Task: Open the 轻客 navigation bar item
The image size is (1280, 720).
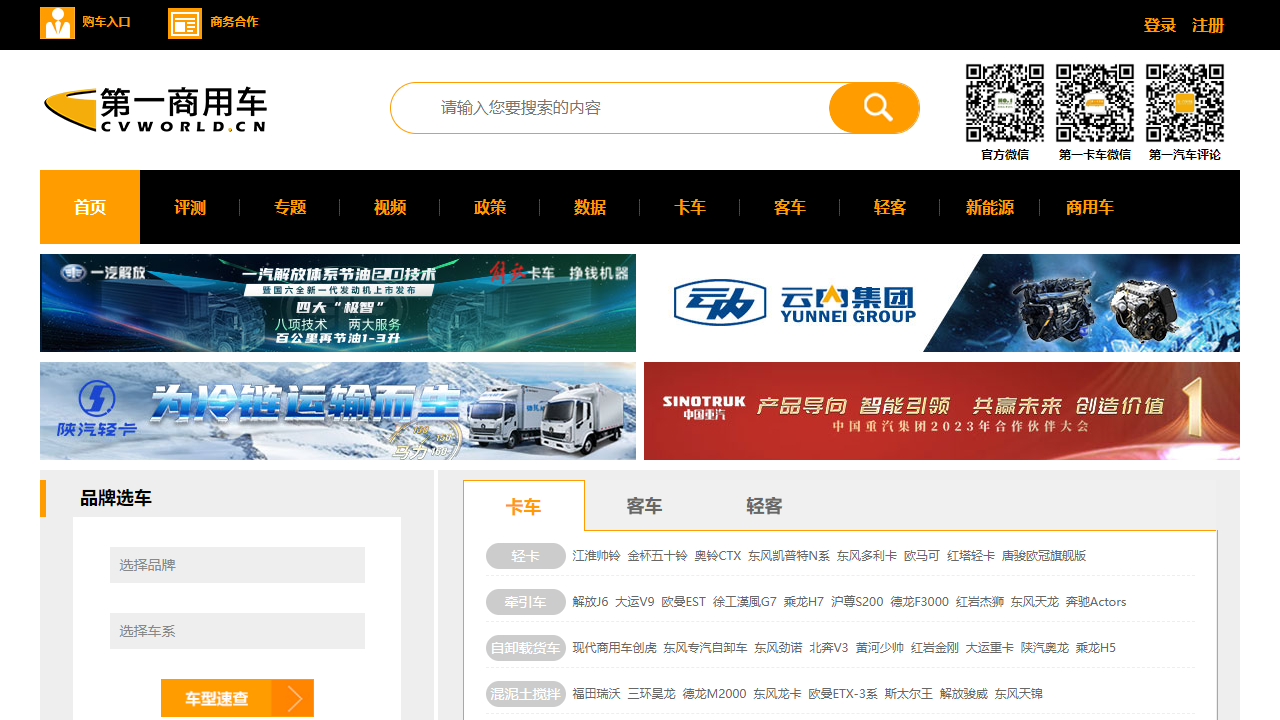Action: click(x=890, y=207)
